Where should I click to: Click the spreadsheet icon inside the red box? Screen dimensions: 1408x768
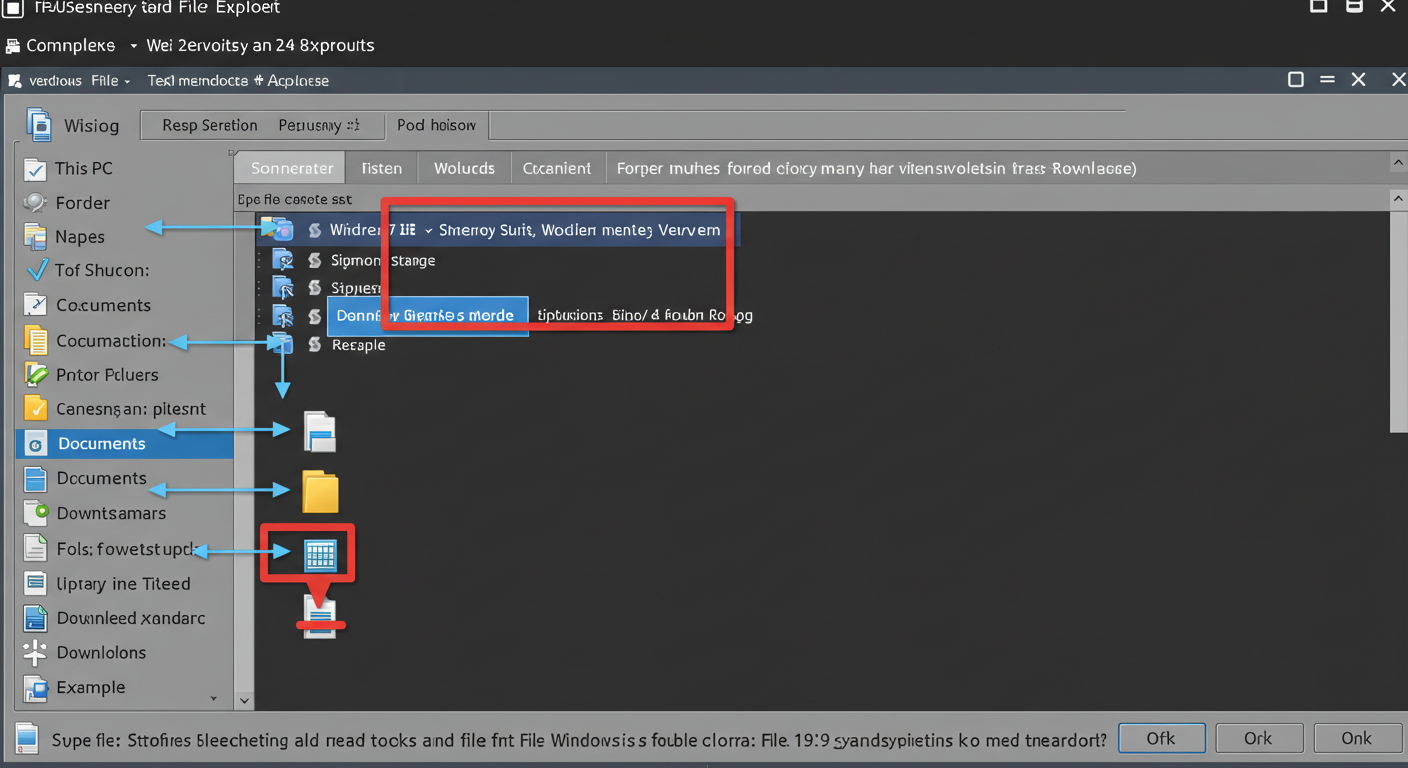(x=320, y=553)
